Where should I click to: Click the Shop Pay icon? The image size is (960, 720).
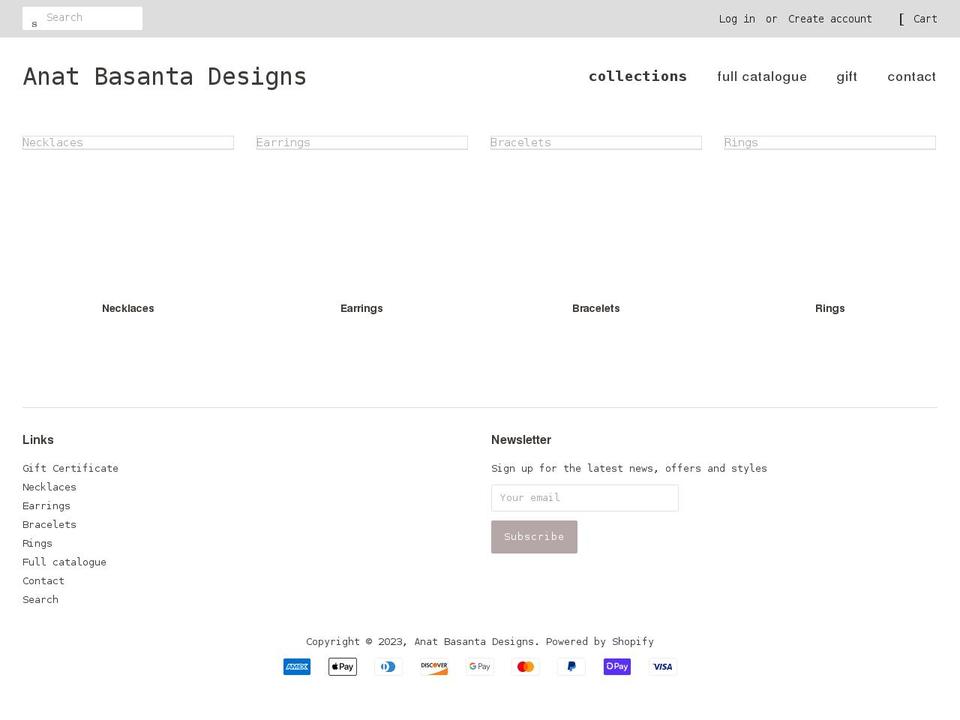tap(617, 667)
